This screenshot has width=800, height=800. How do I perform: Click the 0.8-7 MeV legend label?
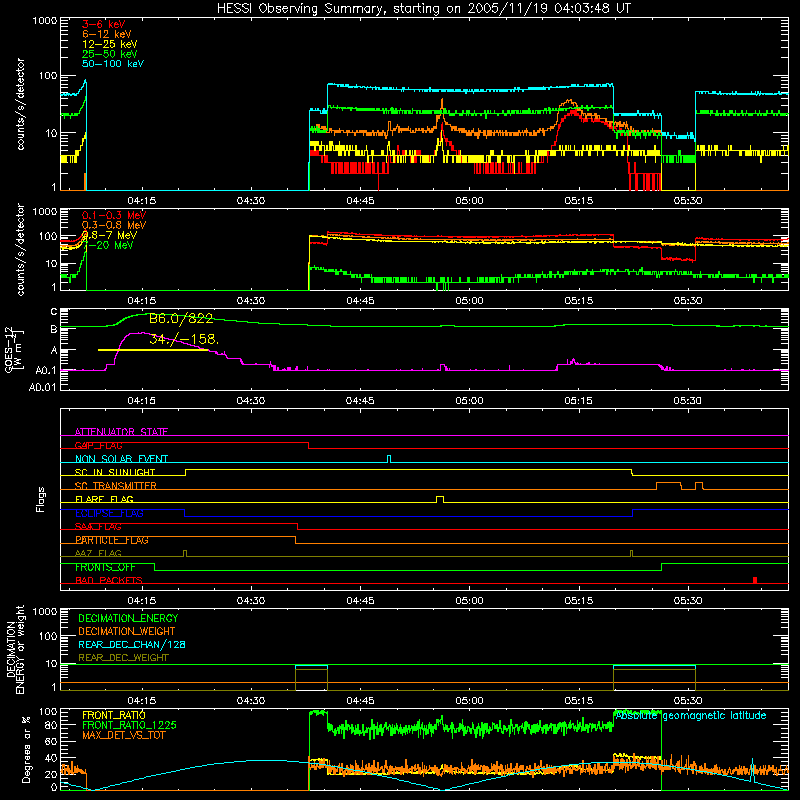(x=109, y=235)
